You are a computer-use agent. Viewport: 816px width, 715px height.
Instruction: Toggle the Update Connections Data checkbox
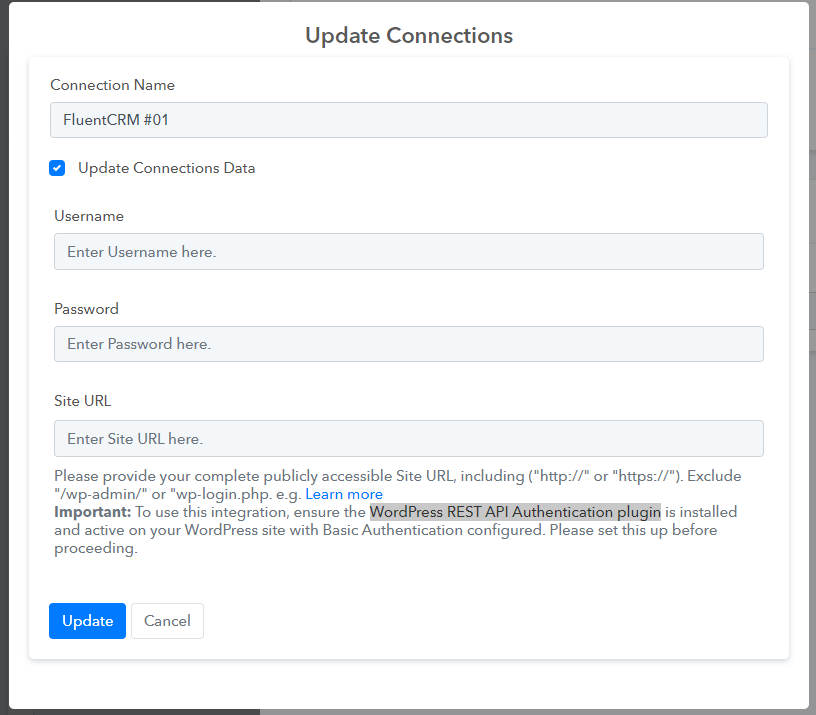click(57, 168)
